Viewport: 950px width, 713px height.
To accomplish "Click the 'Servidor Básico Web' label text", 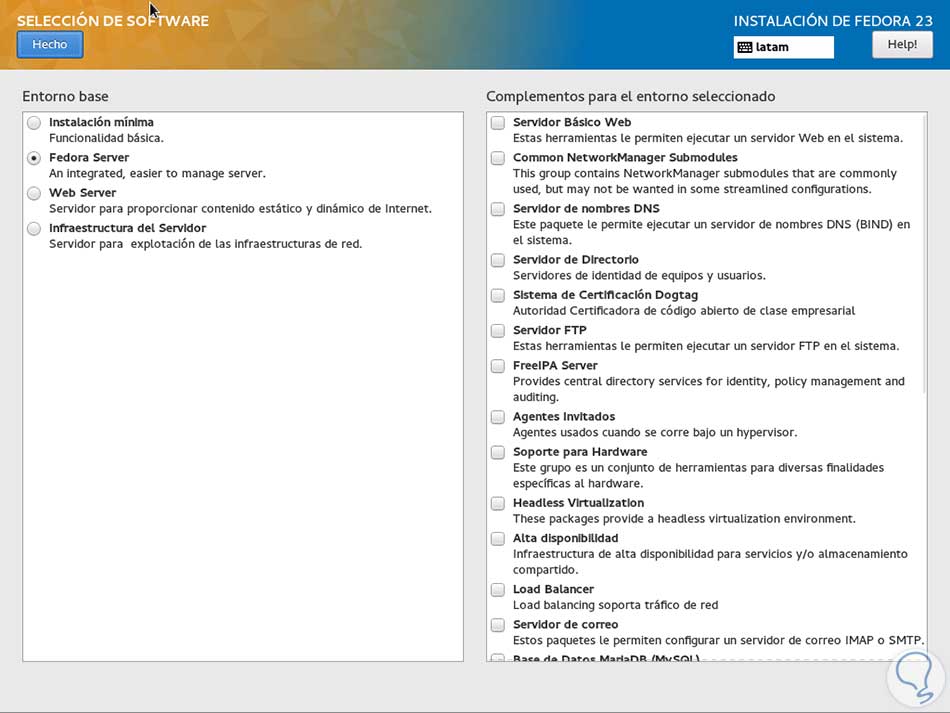I will 572,122.
